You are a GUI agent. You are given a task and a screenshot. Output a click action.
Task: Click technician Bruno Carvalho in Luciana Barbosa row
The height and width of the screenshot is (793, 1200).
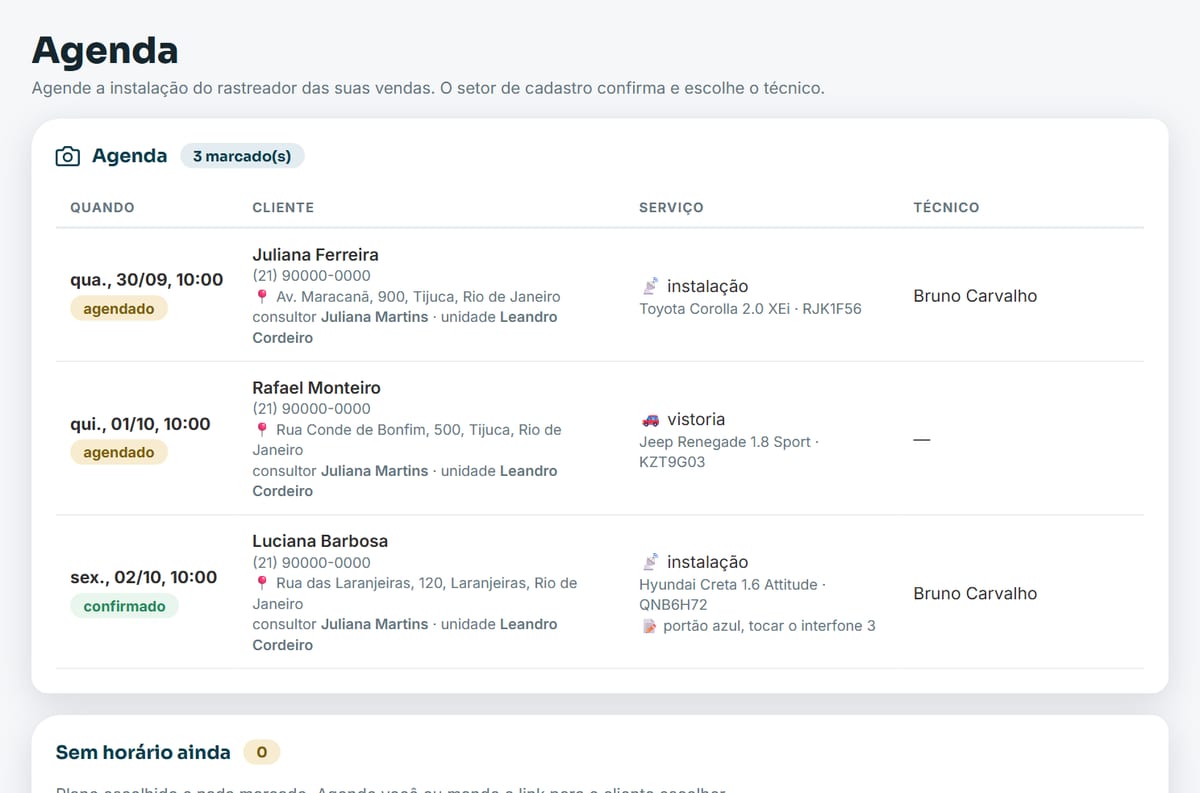(x=975, y=594)
